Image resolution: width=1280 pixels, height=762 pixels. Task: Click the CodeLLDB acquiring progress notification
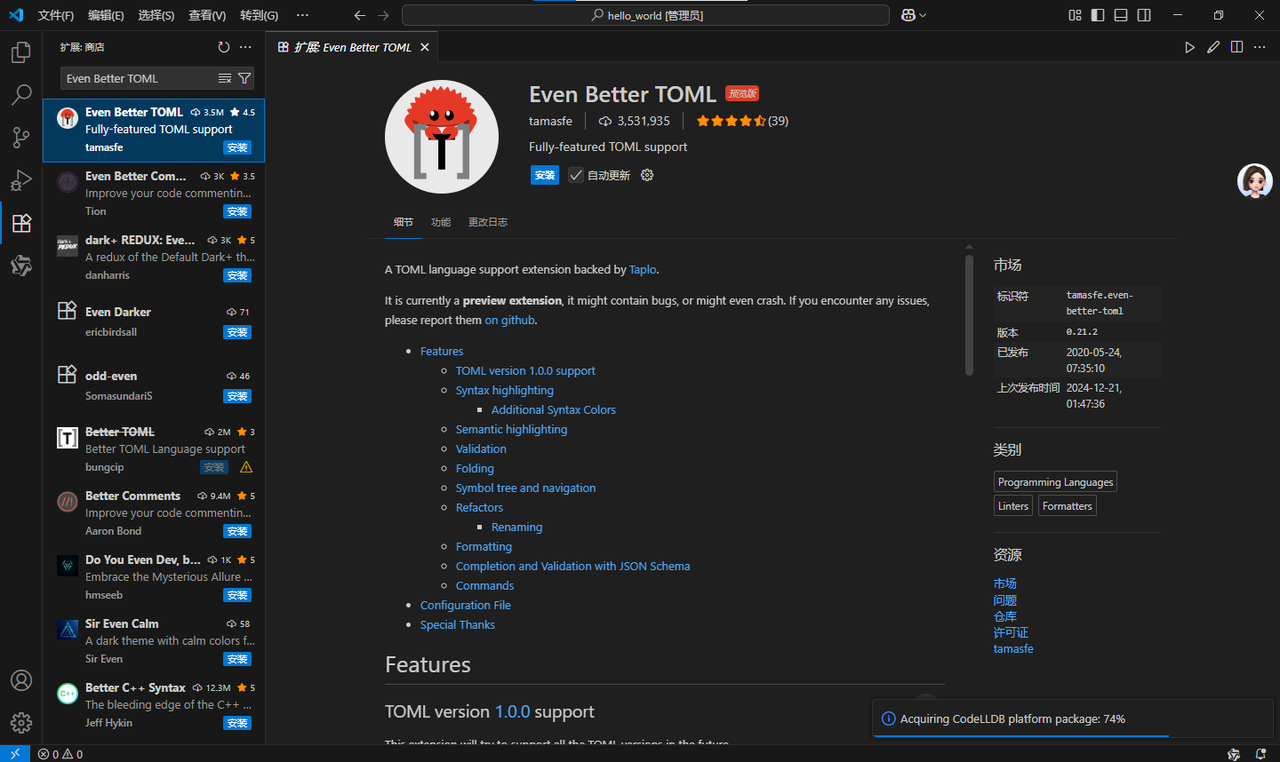click(x=1071, y=719)
